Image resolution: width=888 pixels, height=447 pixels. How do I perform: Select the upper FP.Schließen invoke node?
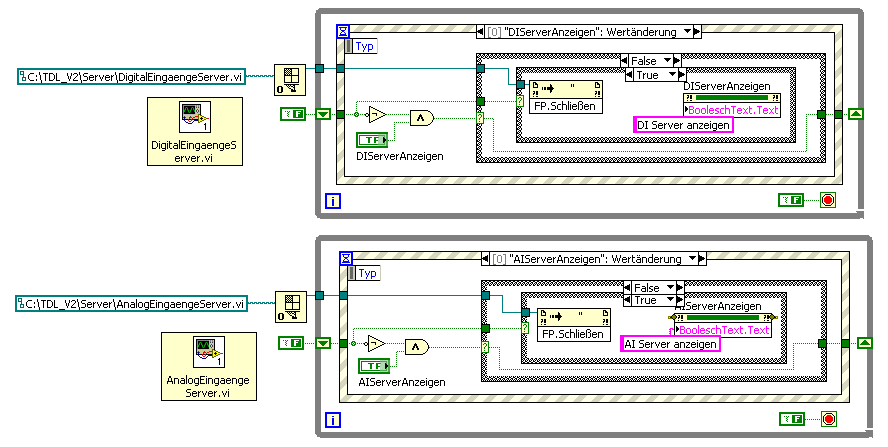pyautogui.click(x=566, y=97)
